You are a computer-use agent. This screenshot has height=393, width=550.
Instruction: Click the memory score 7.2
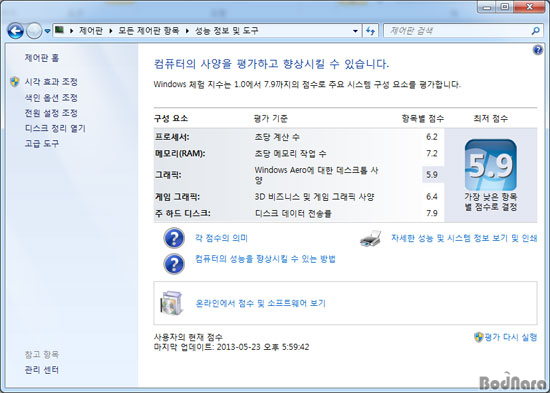pos(432,154)
